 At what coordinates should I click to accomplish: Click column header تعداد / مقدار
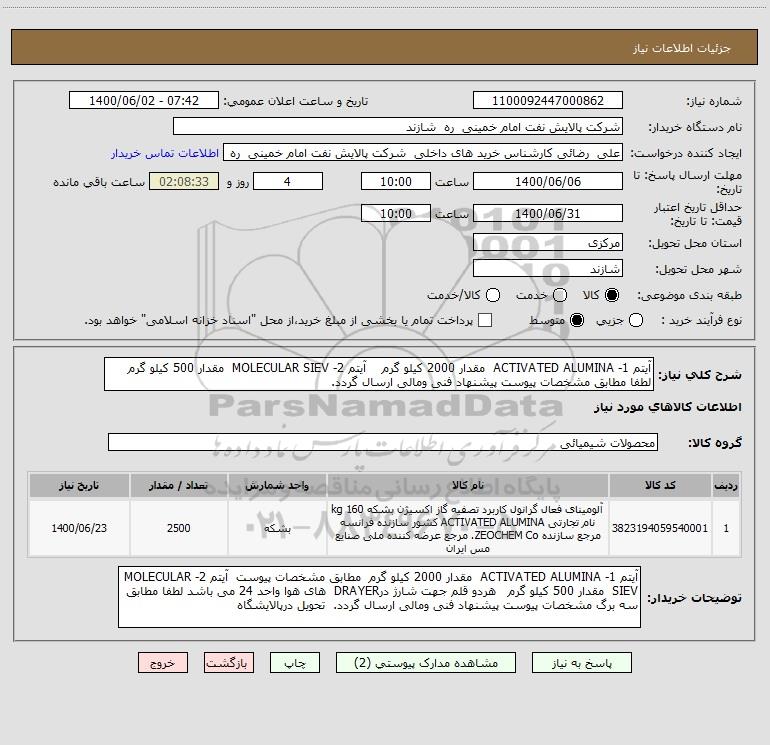[x=178, y=485]
